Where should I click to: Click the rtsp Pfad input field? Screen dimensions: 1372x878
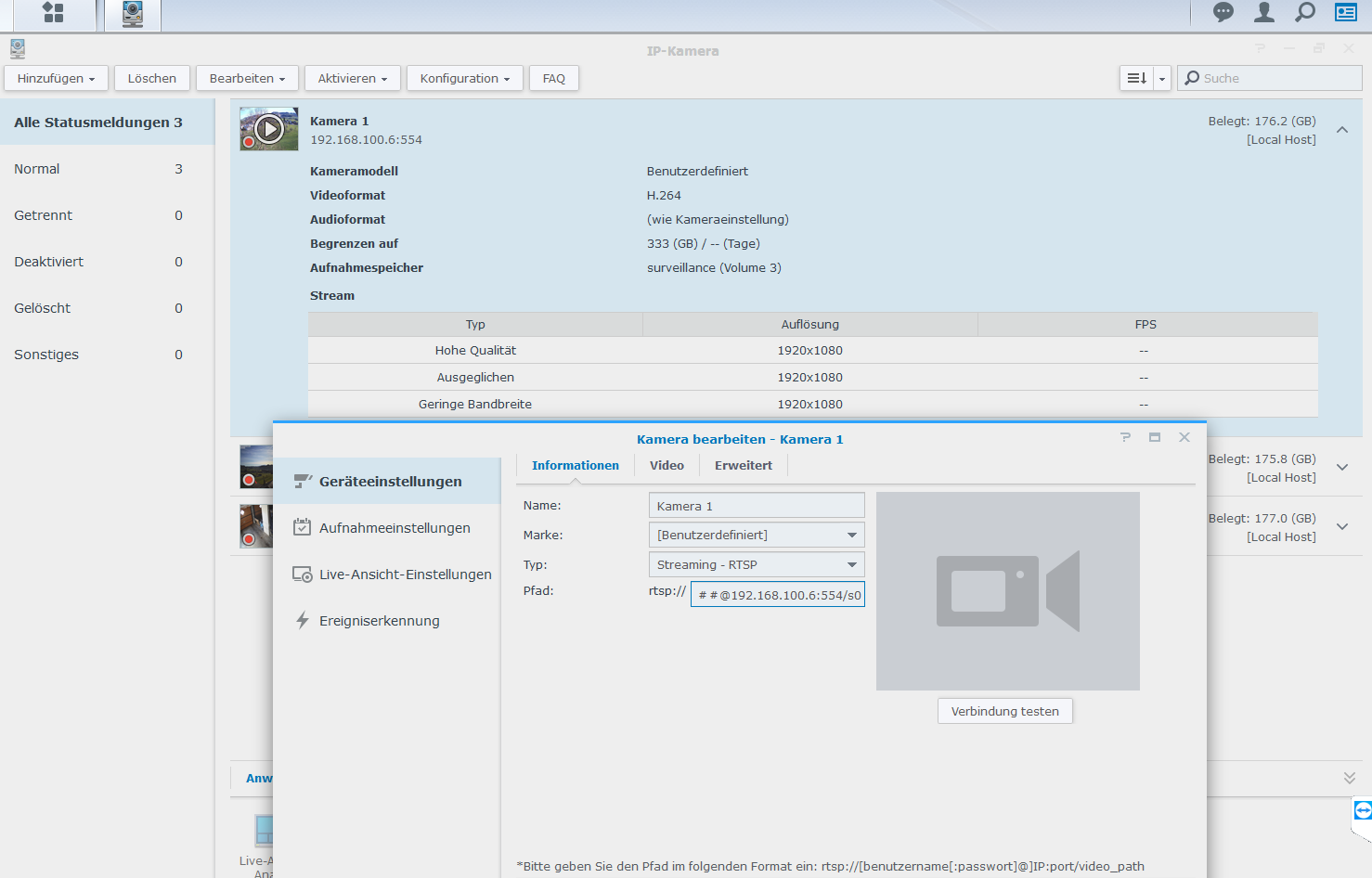tap(778, 595)
